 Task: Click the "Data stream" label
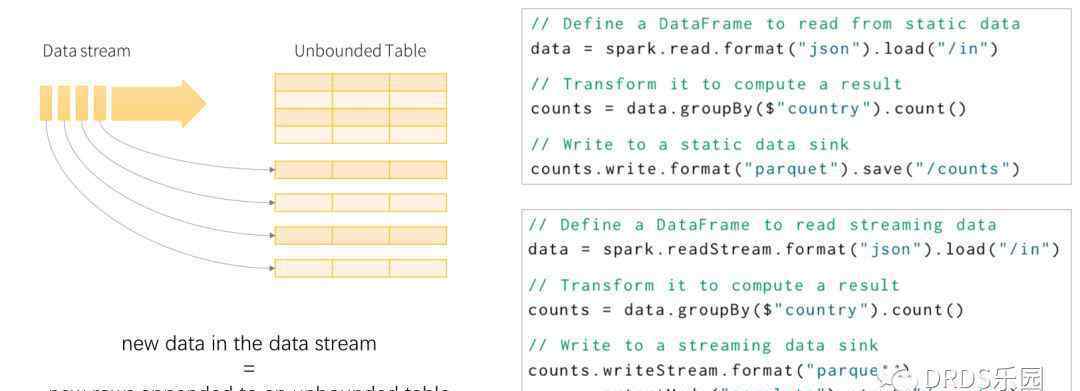[86, 51]
